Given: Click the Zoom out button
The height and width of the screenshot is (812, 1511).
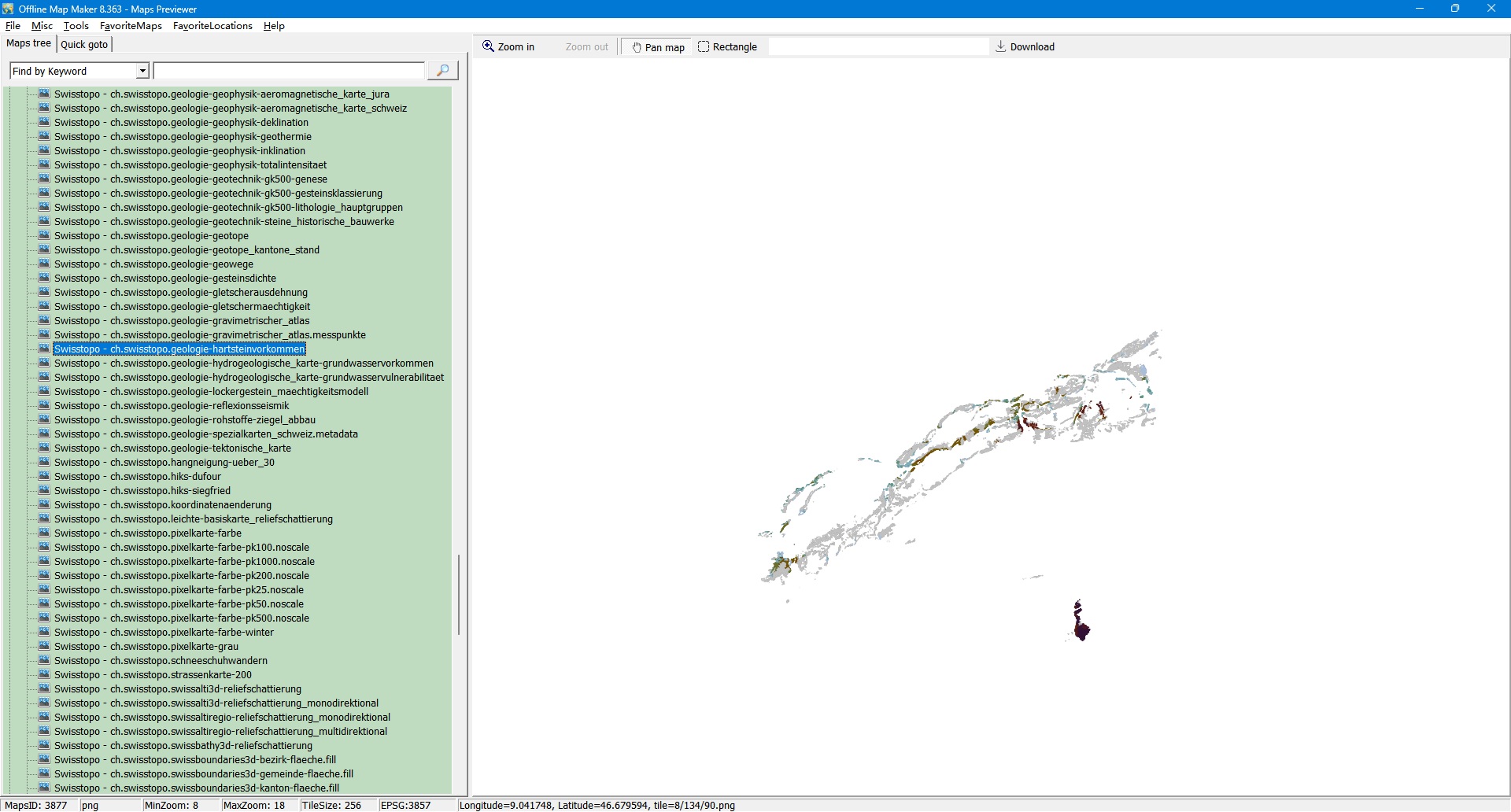Looking at the screenshot, I should click(x=586, y=47).
